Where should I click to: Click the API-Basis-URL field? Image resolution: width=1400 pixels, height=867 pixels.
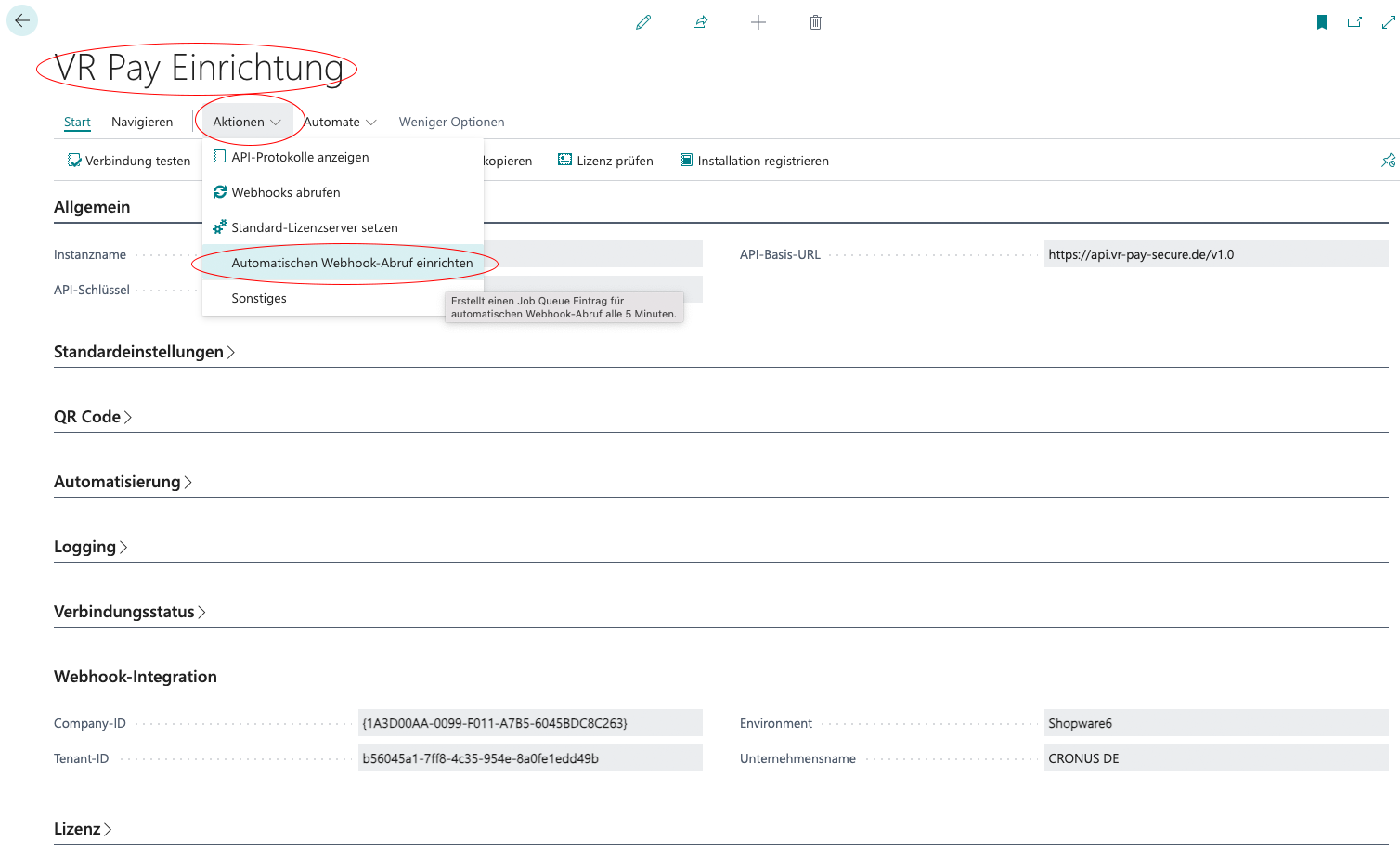point(1214,254)
